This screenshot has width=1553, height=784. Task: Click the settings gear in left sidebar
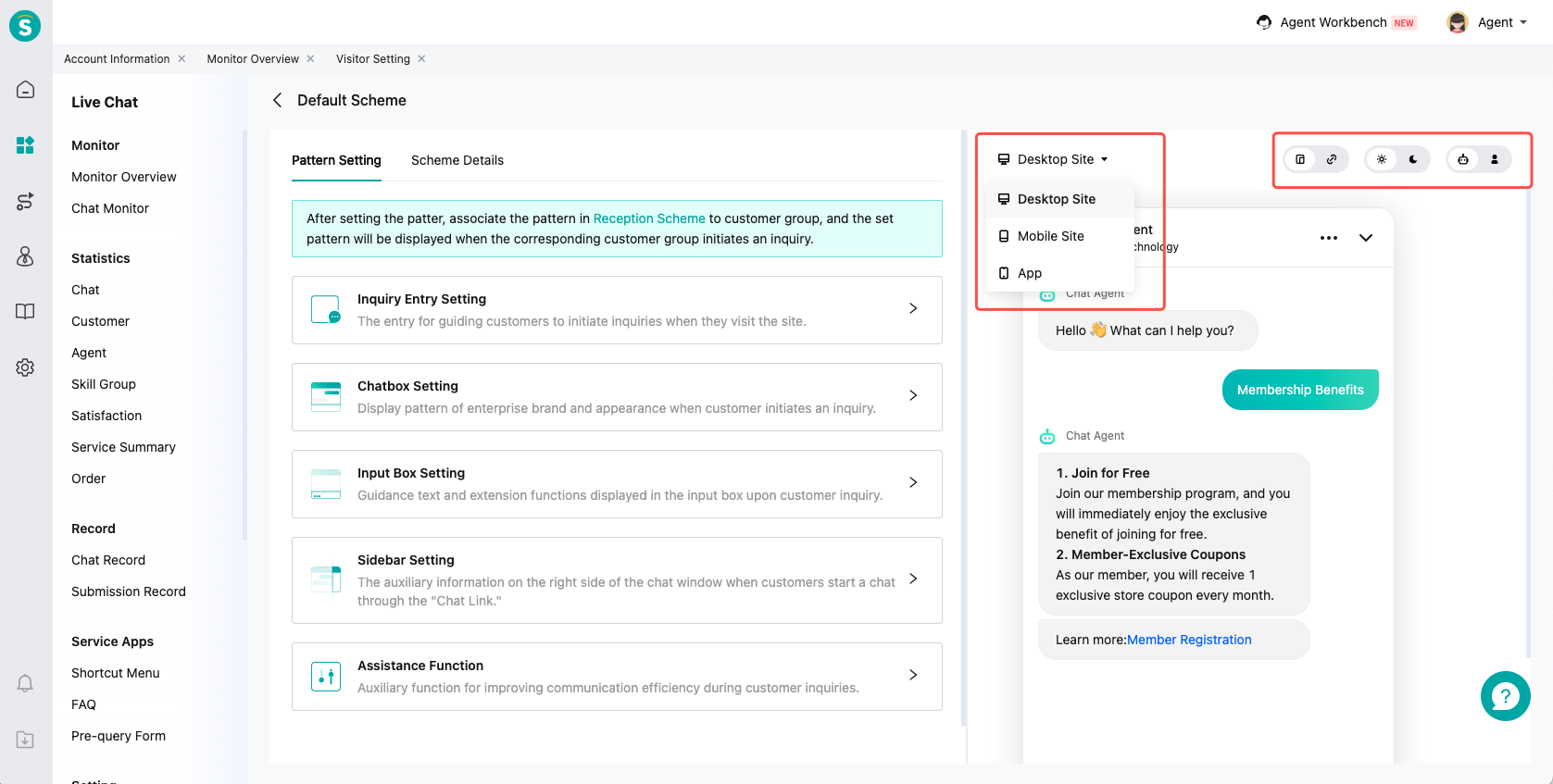pyautogui.click(x=25, y=367)
